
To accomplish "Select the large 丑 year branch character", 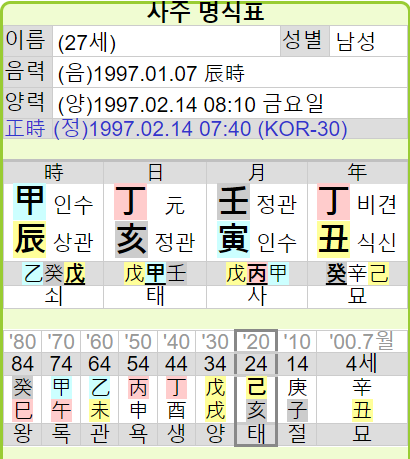I will click(x=333, y=239).
